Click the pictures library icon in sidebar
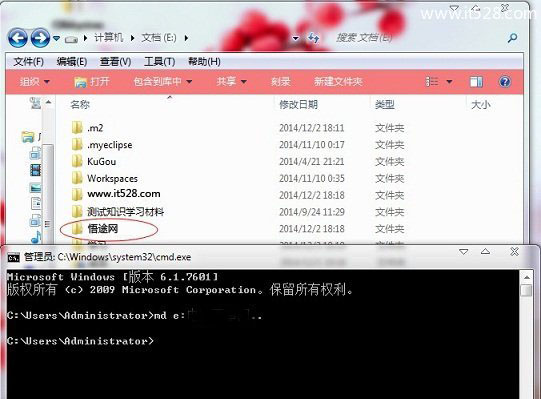This screenshot has width=541, height=399. [36, 187]
